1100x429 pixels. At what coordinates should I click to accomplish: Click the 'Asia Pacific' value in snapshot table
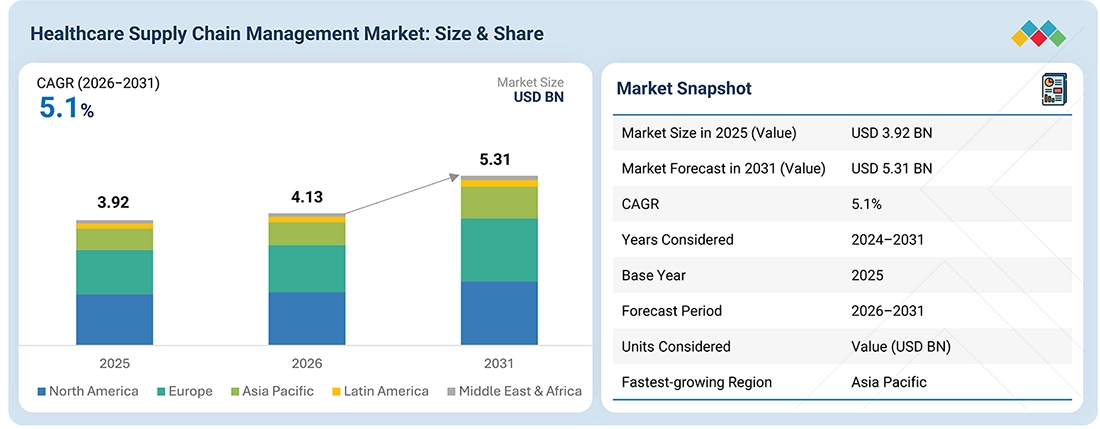pyautogui.click(x=889, y=382)
